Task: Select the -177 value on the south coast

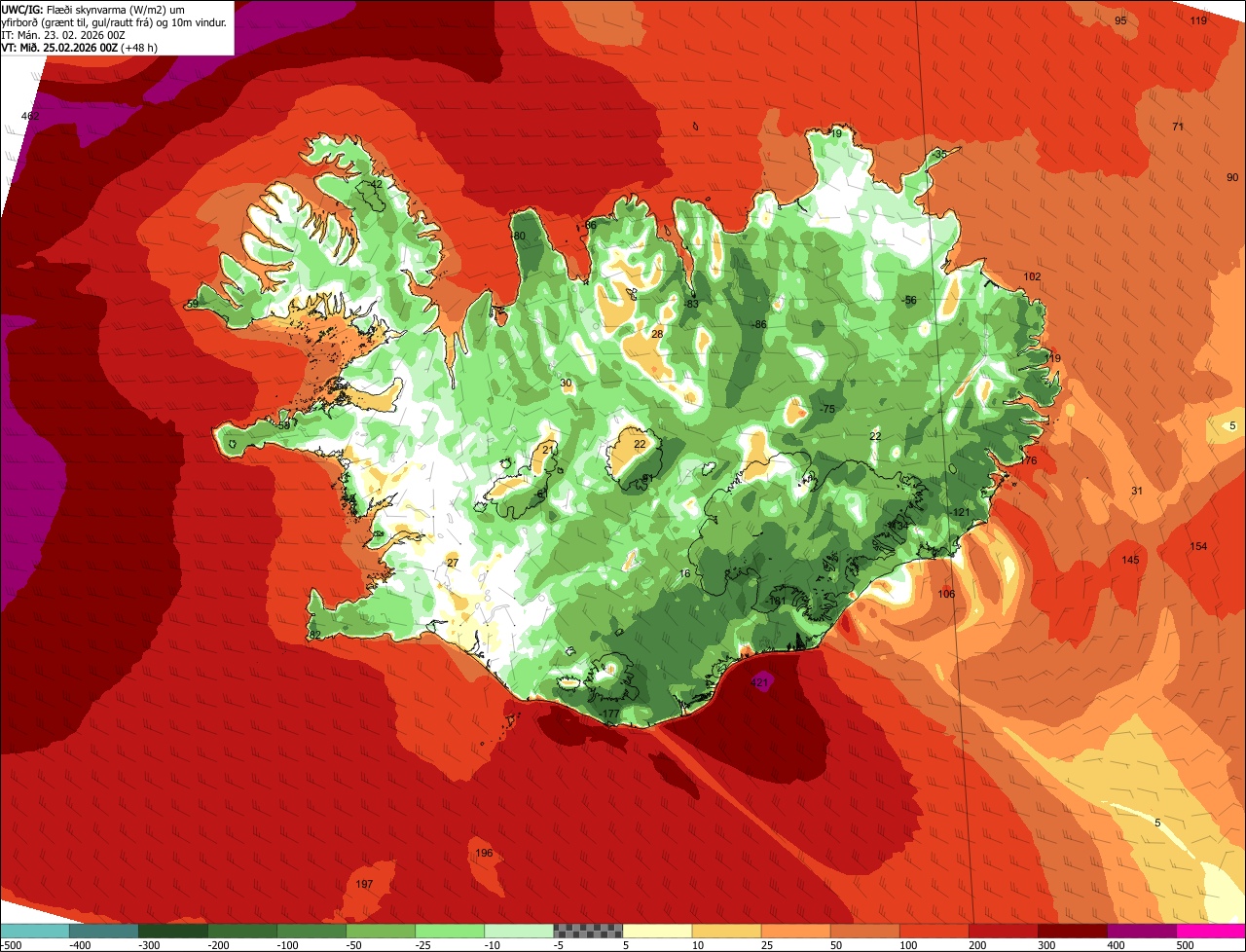Action: pos(609,714)
